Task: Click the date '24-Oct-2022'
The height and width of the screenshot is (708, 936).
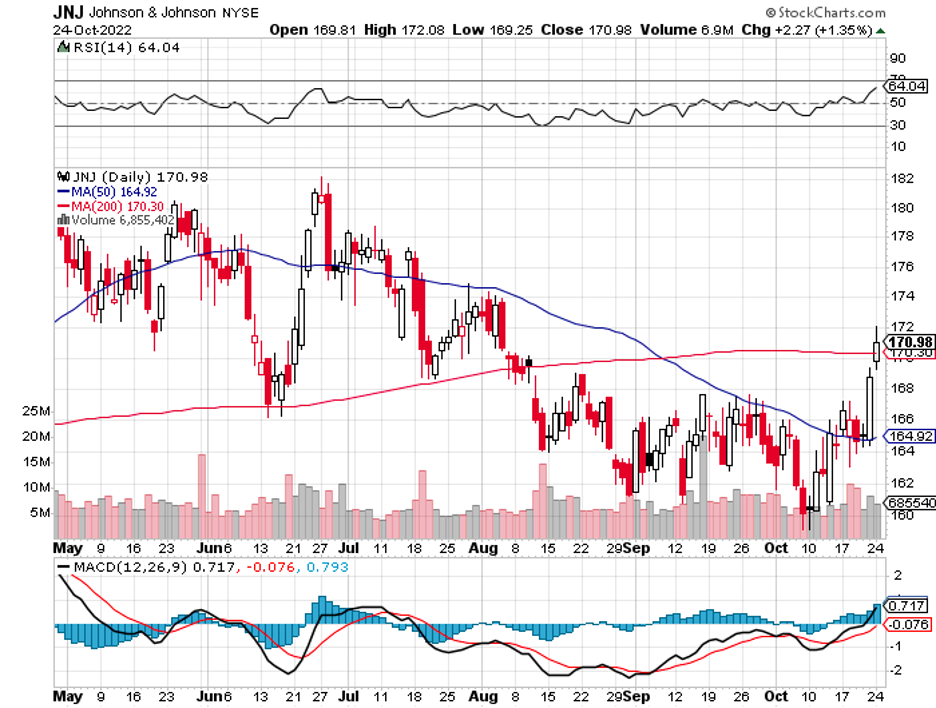Action: tap(93, 30)
